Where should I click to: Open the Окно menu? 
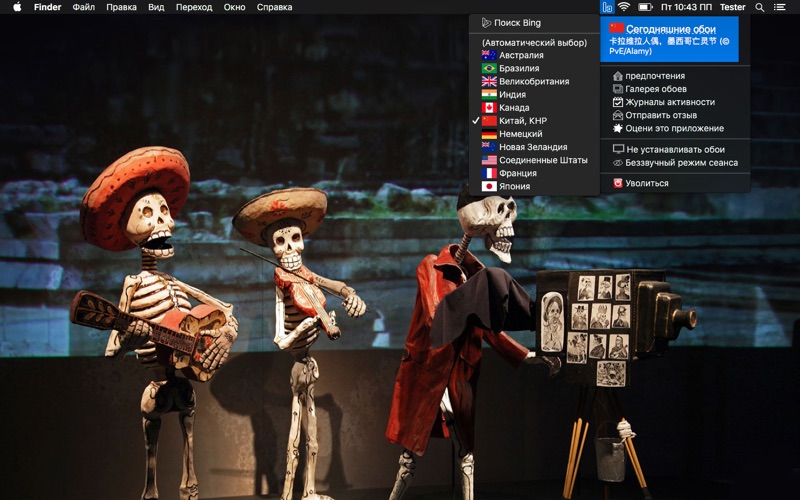tap(234, 7)
